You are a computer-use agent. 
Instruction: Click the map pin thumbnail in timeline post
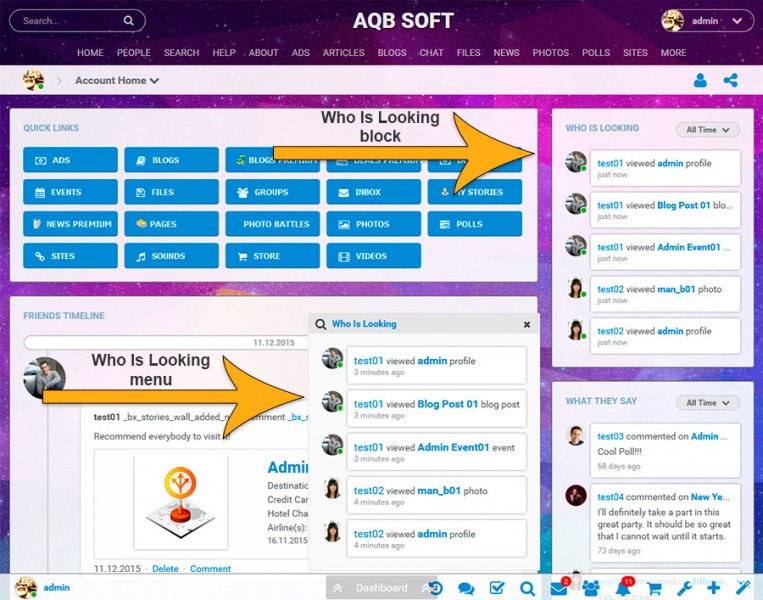181,502
